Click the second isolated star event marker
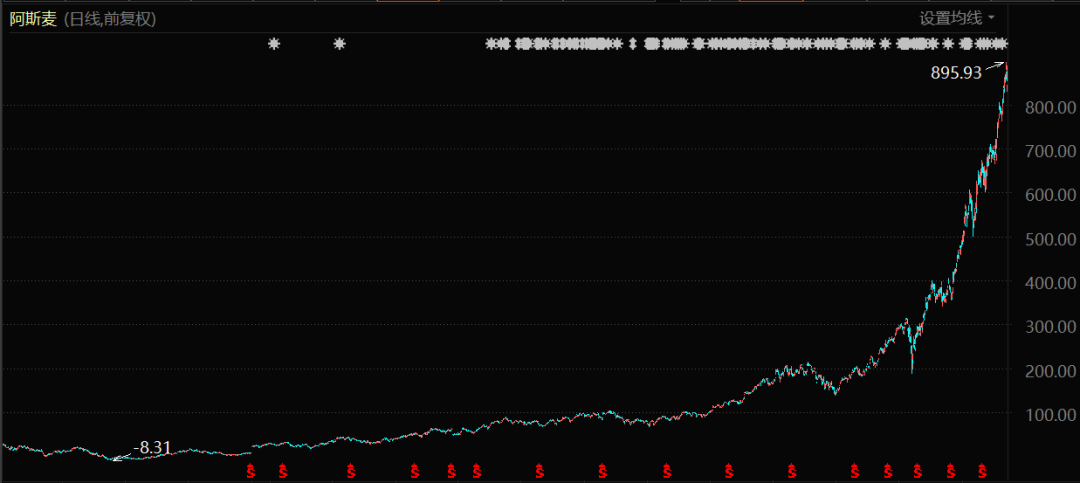Viewport: 1080px width, 483px height. [x=339, y=44]
